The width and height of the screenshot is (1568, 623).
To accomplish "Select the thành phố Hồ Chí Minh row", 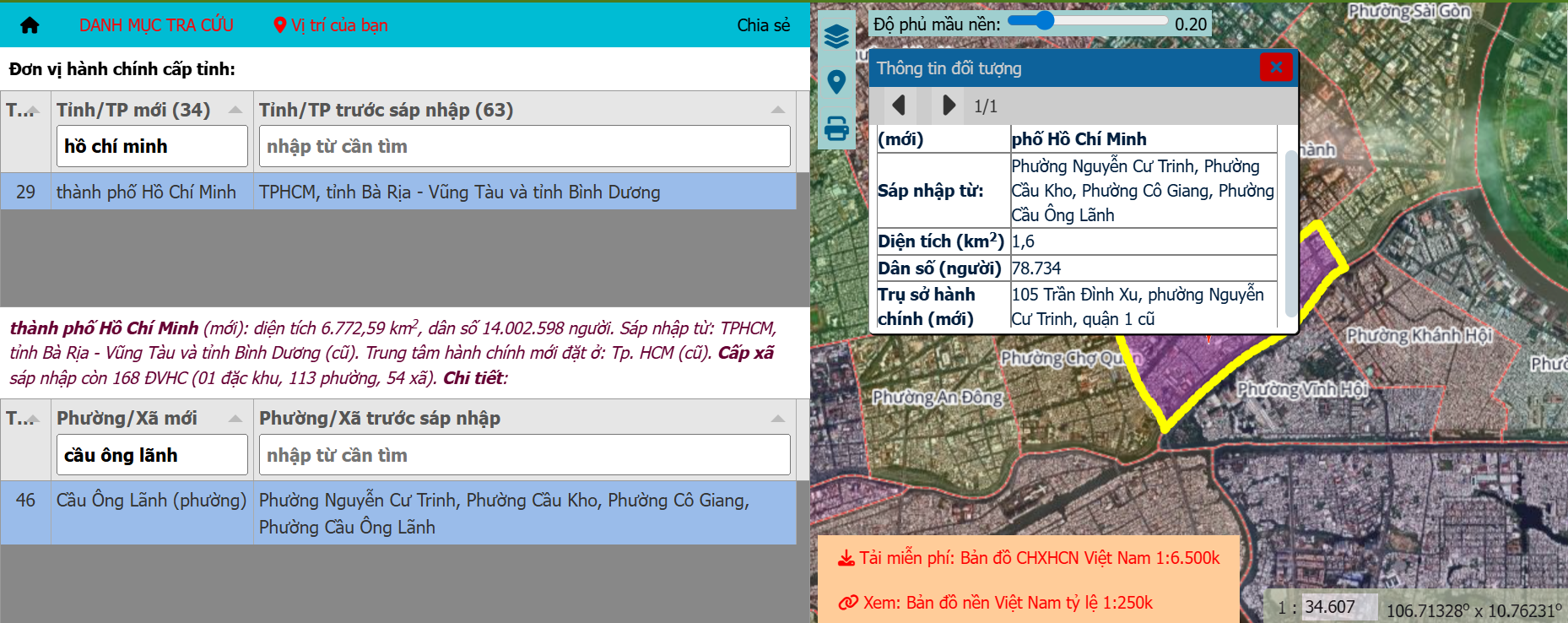I will coord(398,192).
